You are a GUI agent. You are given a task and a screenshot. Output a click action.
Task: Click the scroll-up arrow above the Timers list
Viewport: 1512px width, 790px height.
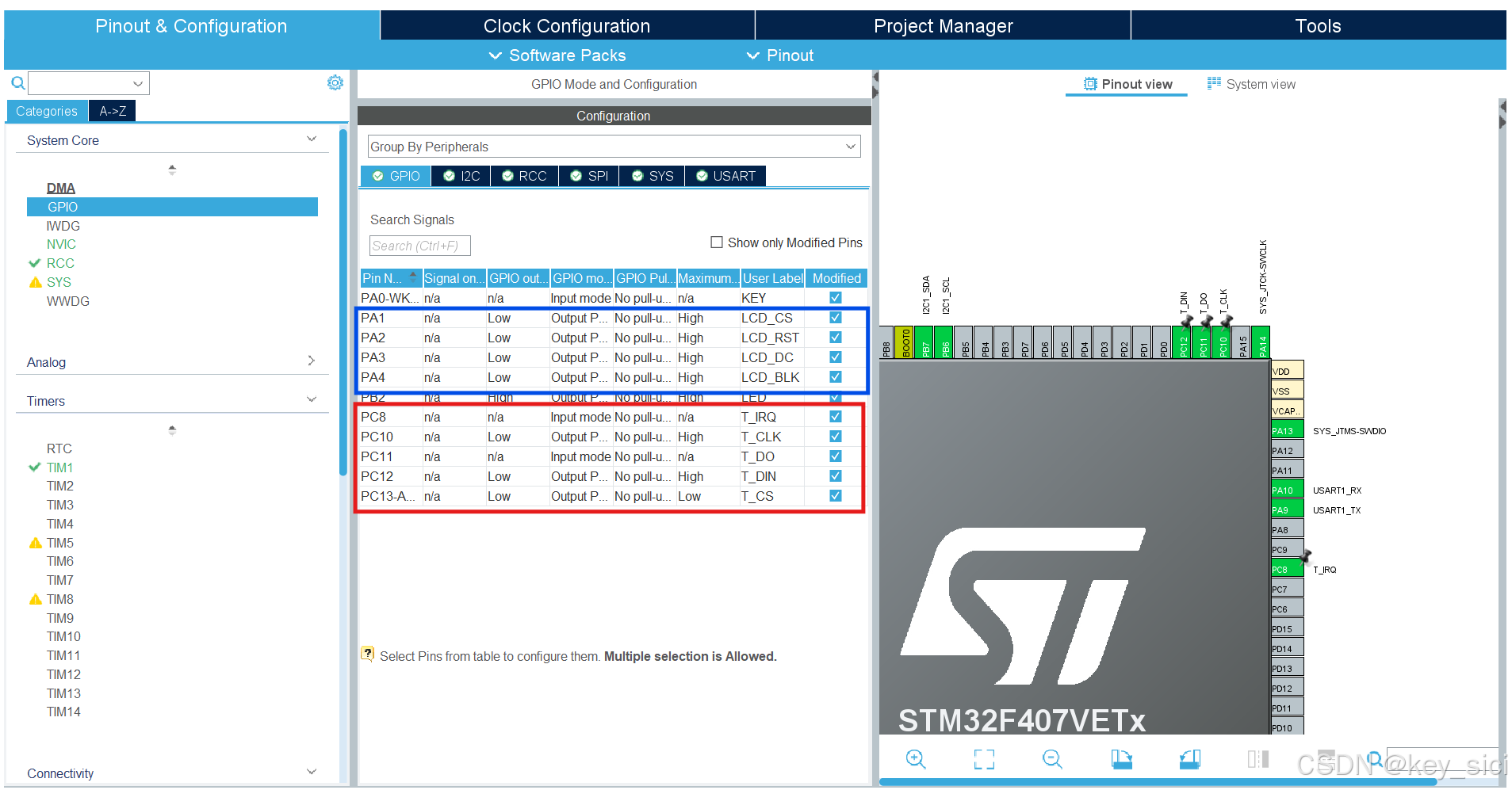click(x=172, y=429)
